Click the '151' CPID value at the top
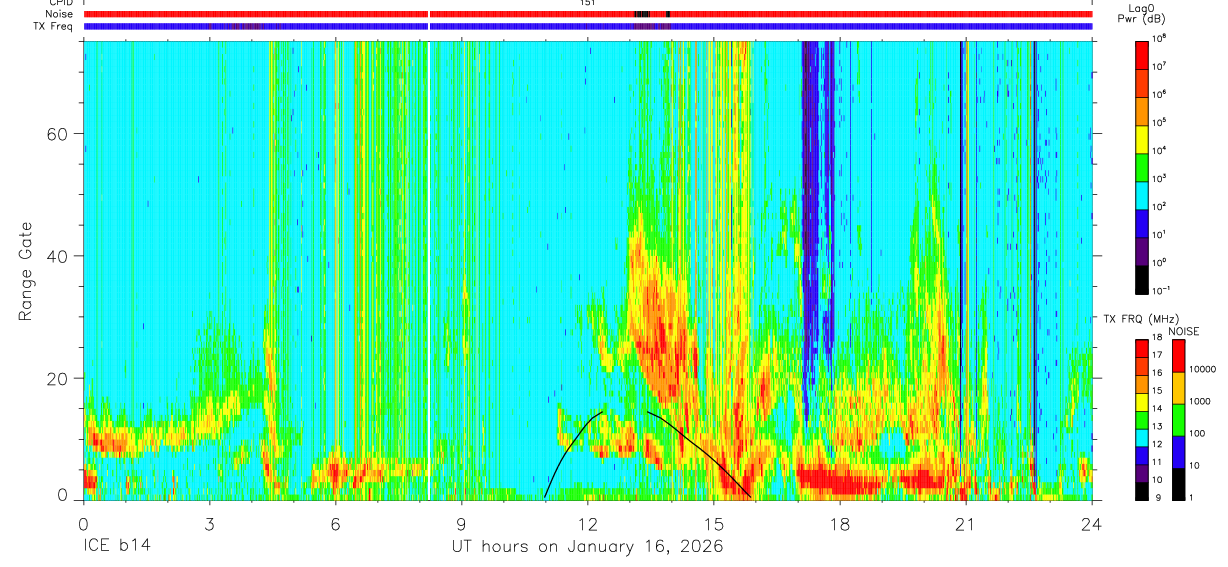This screenshot has width=1228, height=567. (588, 3)
